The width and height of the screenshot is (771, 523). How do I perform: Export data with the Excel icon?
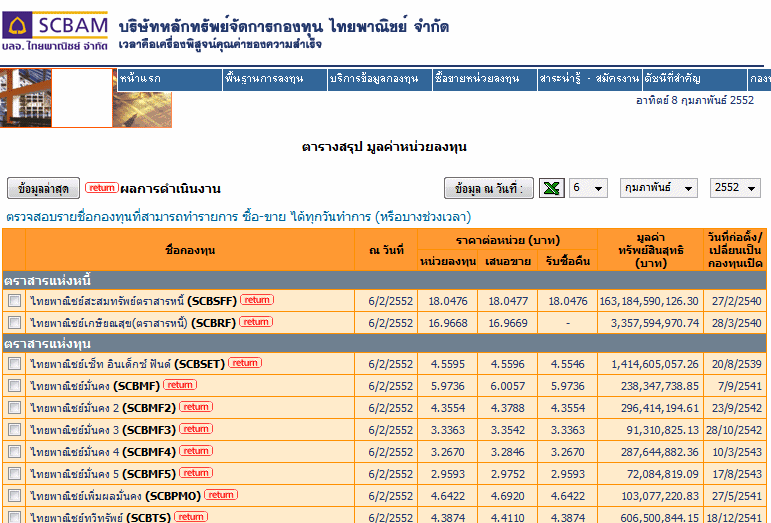pyautogui.click(x=551, y=188)
